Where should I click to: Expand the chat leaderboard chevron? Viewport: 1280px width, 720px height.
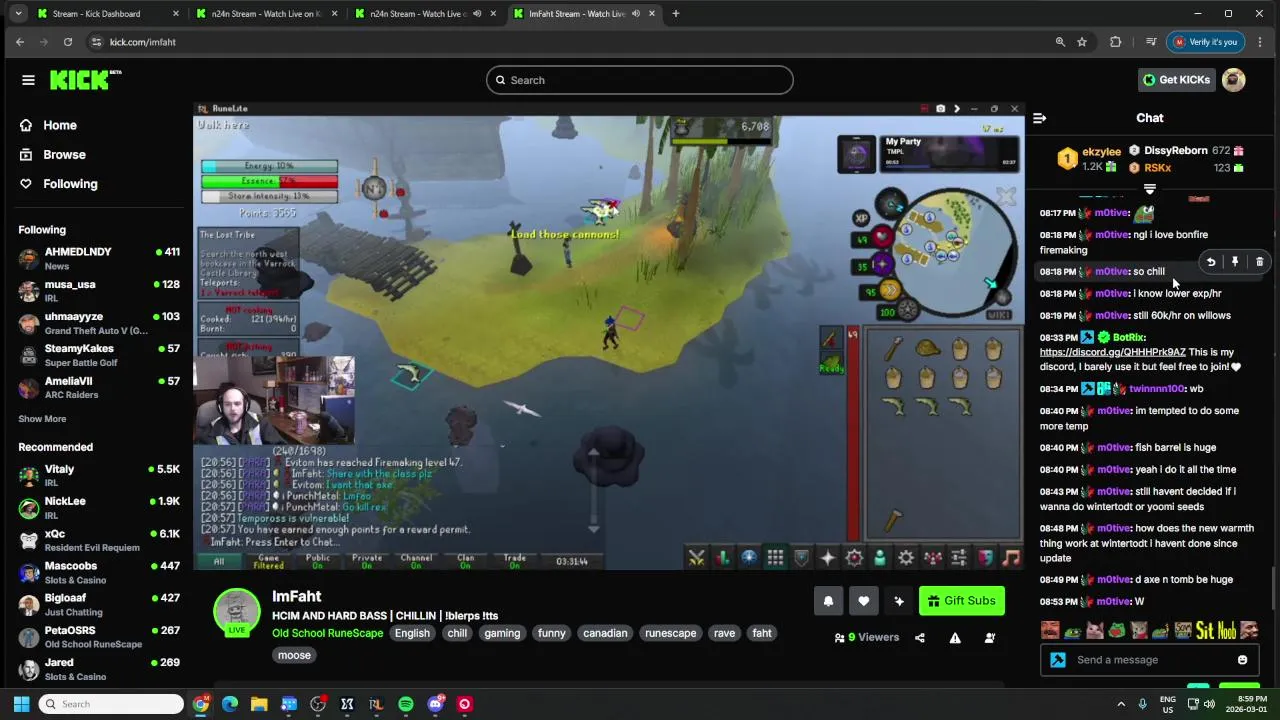[1150, 189]
